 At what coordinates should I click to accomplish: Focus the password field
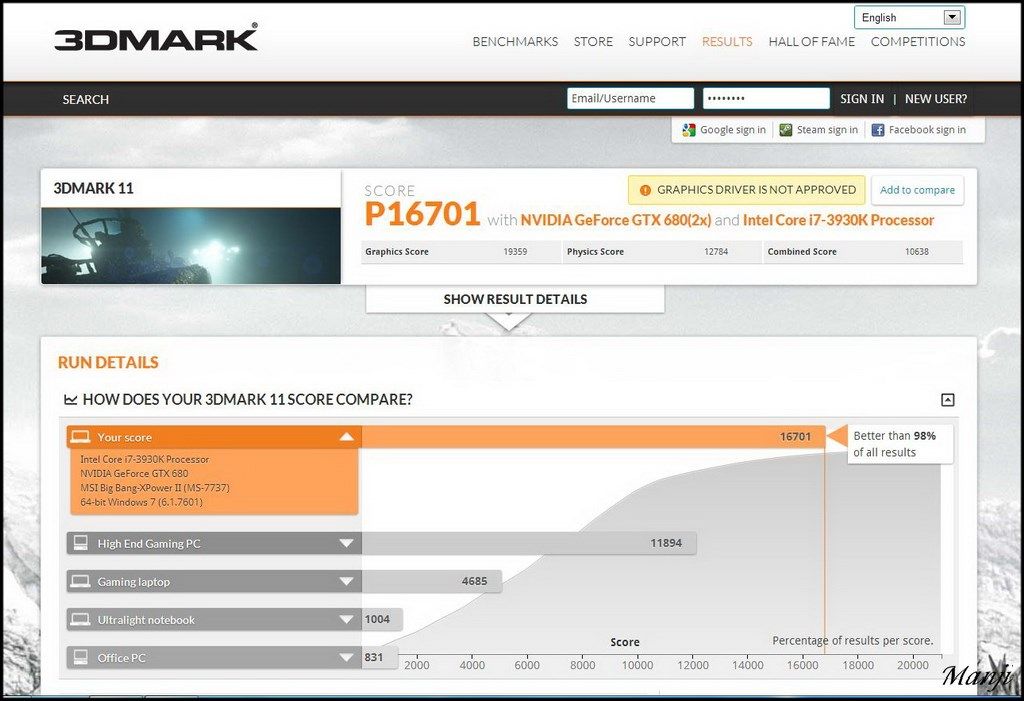click(766, 99)
